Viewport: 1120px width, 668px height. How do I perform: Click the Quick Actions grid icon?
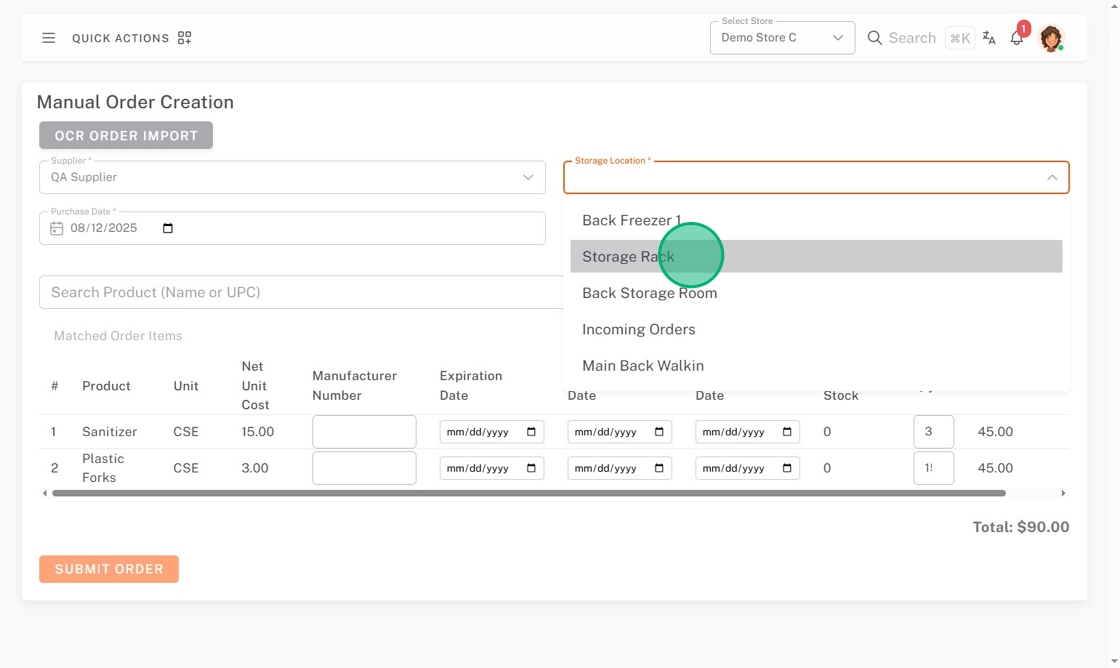[x=184, y=38]
